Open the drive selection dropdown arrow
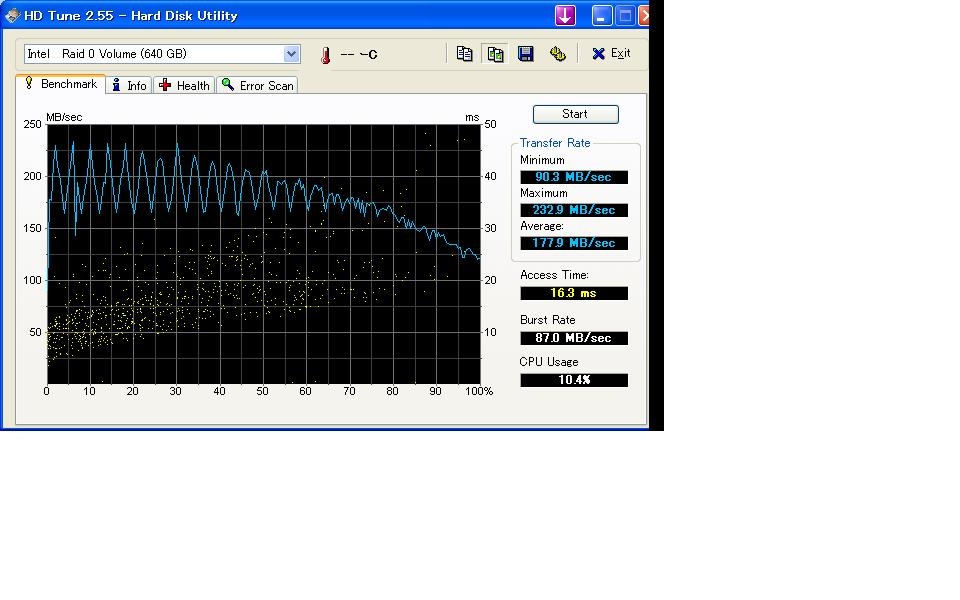The height and width of the screenshot is (600, 960). 291,54
